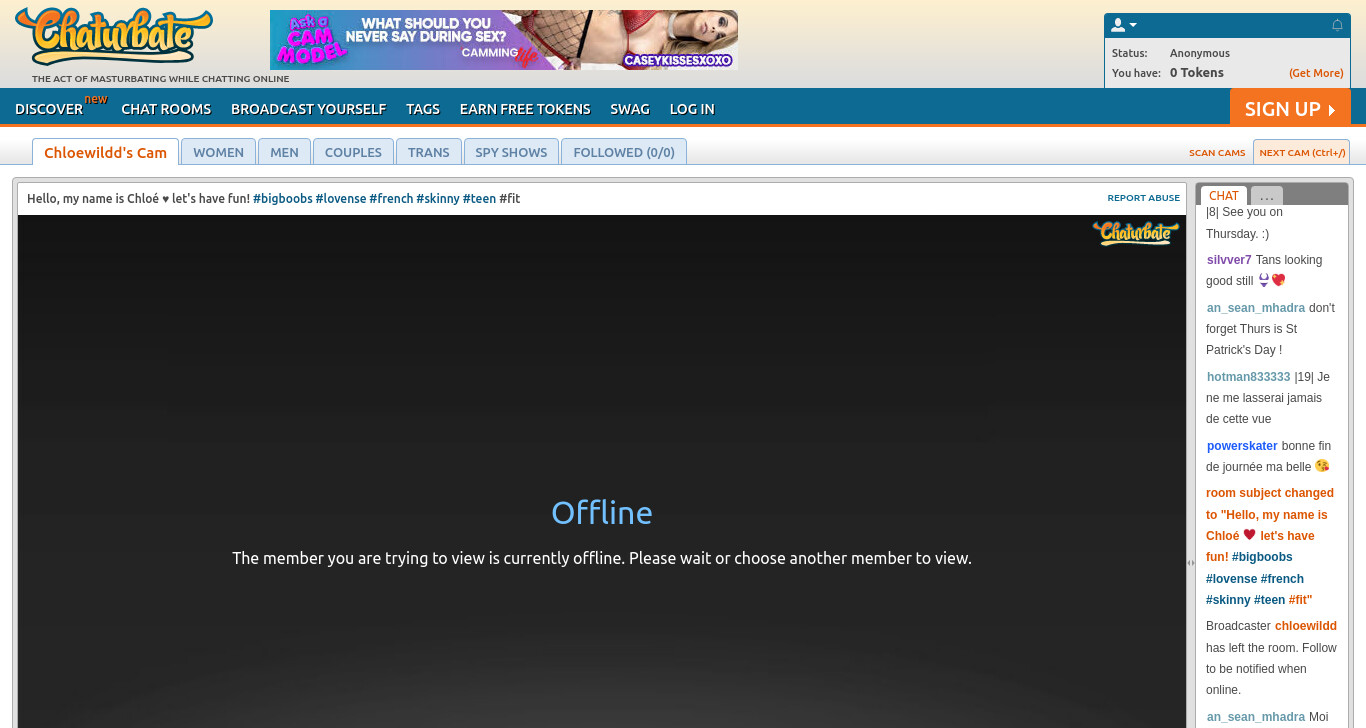Open Earn Free Tokens
This screenshot has height=728, width=1366.
525,109
